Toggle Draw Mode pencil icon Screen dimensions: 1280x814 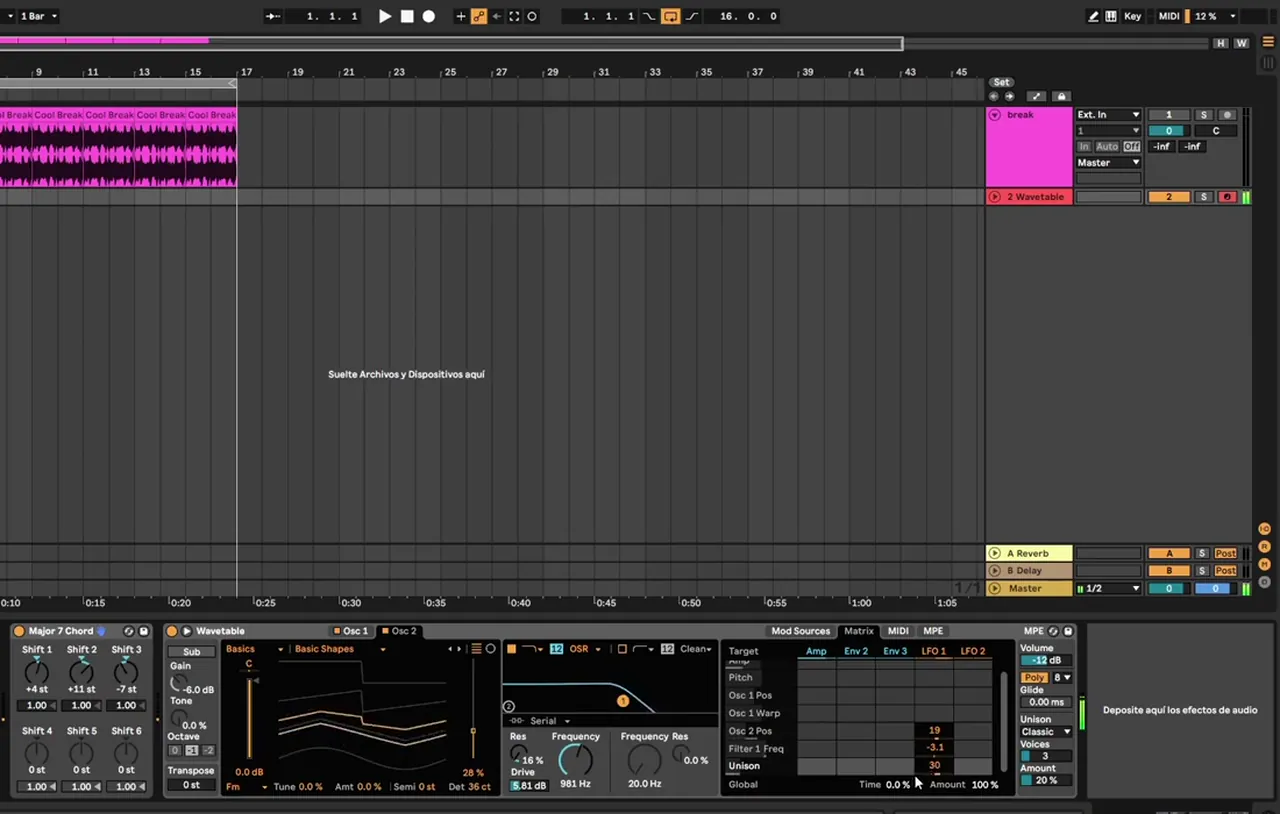(1093, 16)
